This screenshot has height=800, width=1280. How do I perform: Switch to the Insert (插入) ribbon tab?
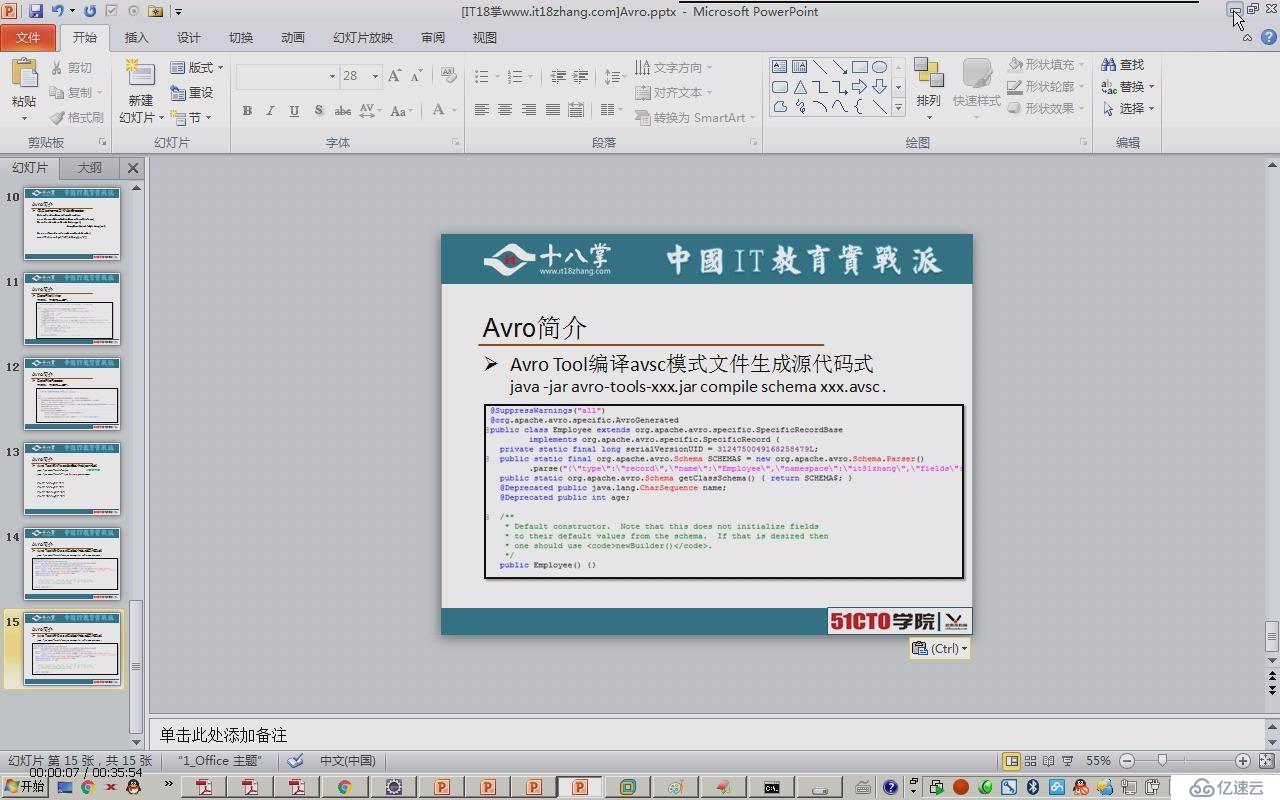(136, 37)
